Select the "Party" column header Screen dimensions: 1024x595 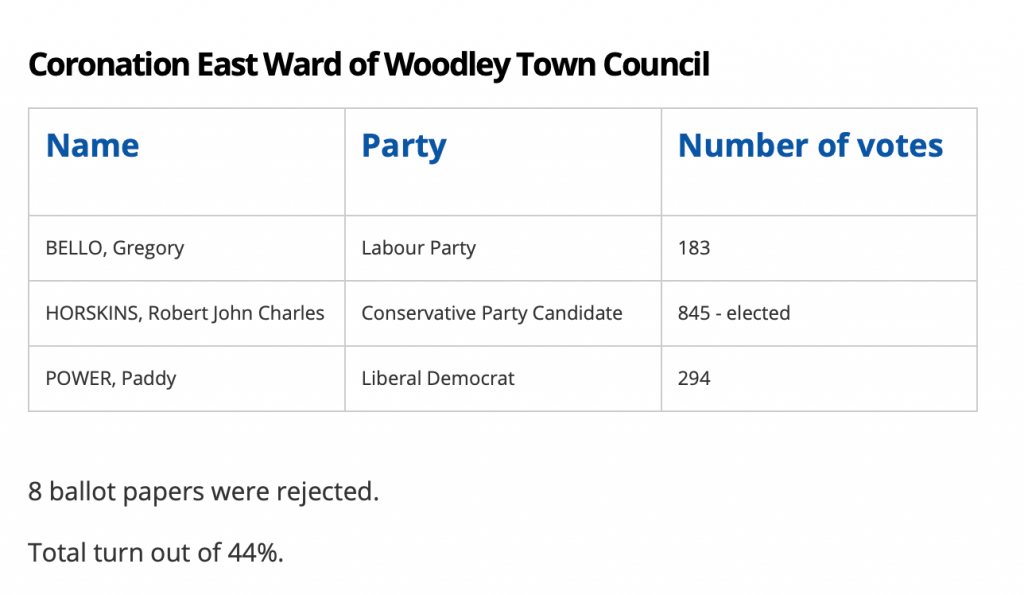point(404,146)
